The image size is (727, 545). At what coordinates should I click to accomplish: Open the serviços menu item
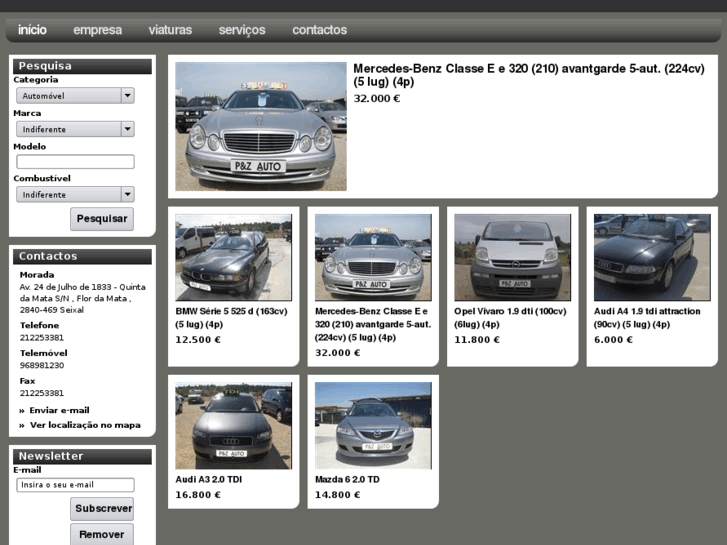point(242,30)
